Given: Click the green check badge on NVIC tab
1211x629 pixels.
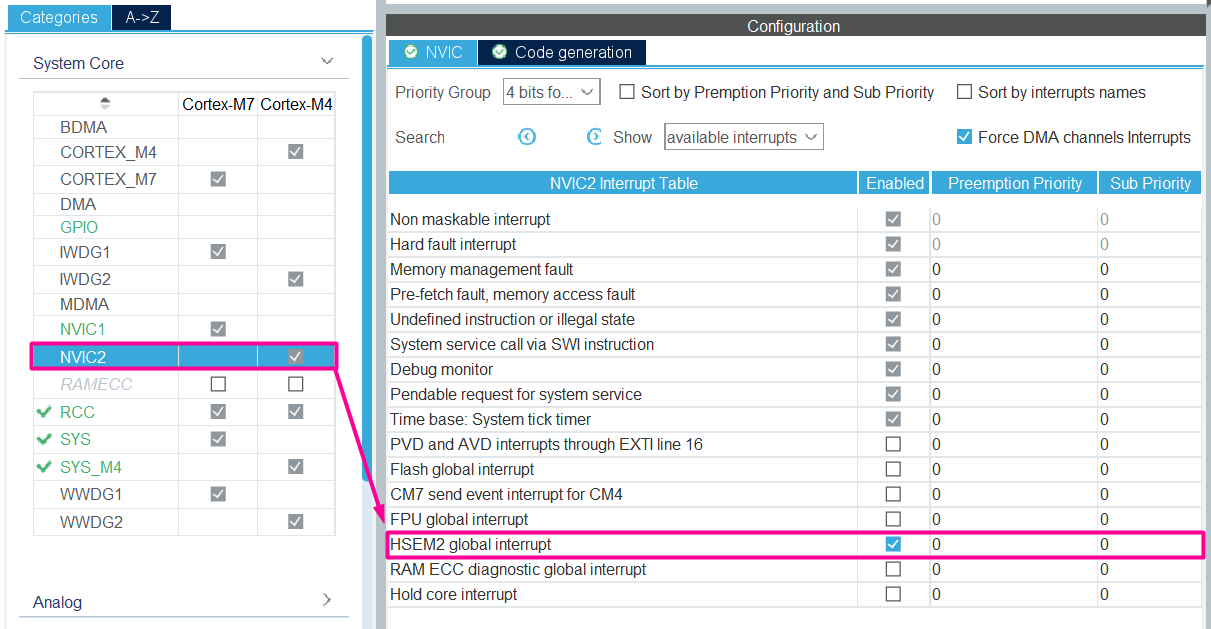Looking at the screenshot, I should tap(410, 52).
